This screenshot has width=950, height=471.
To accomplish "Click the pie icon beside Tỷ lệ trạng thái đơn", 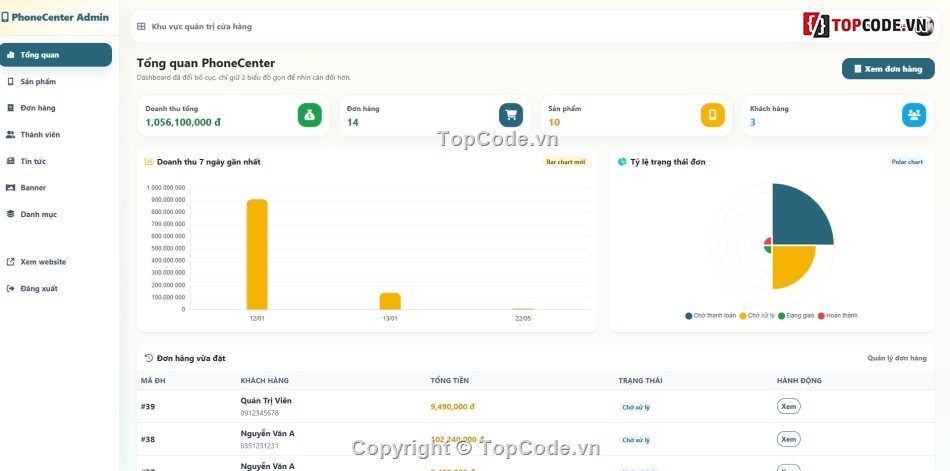I will coord(622,162).
